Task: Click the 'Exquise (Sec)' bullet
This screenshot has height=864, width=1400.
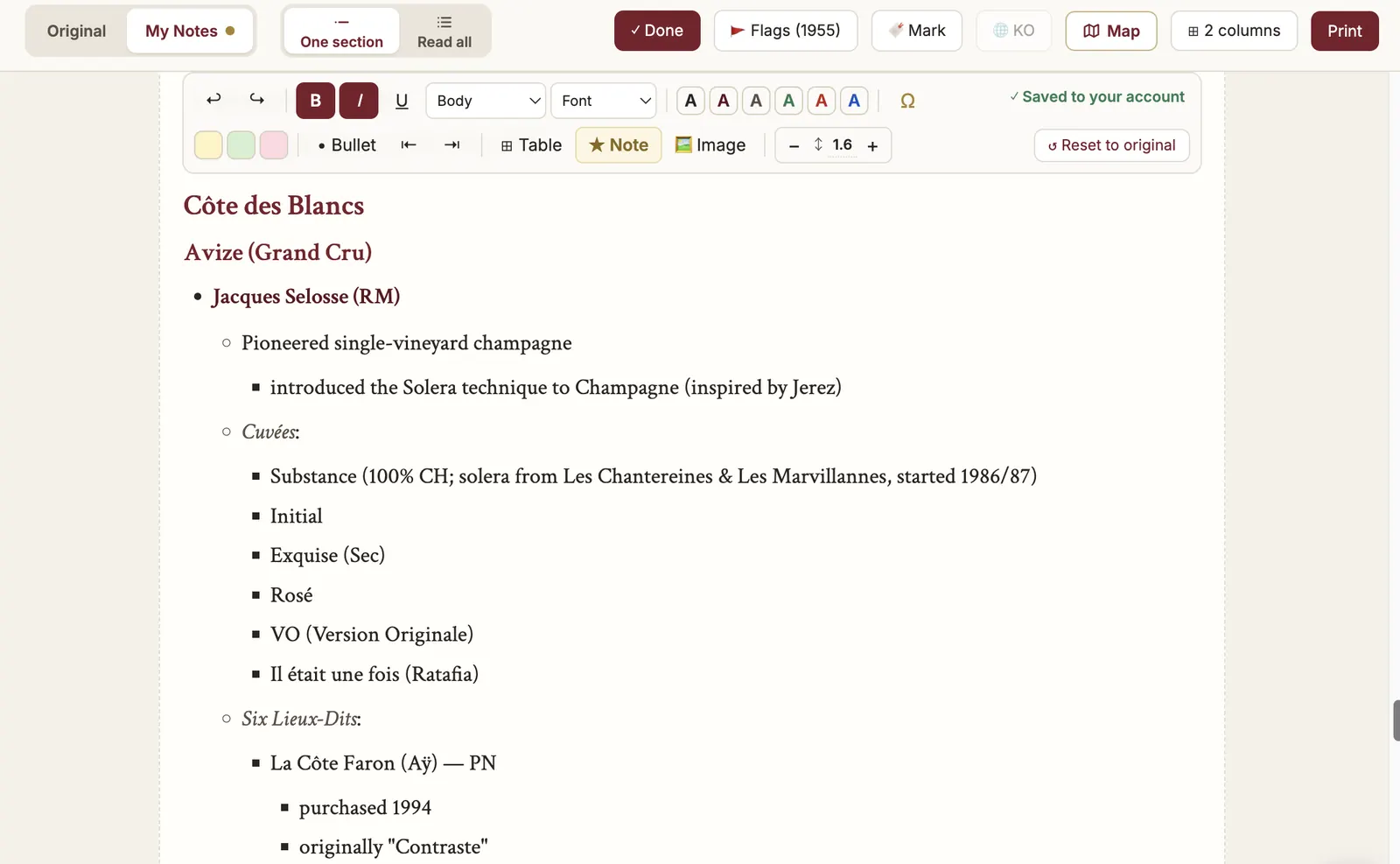Action: click(x=327, y=556)
